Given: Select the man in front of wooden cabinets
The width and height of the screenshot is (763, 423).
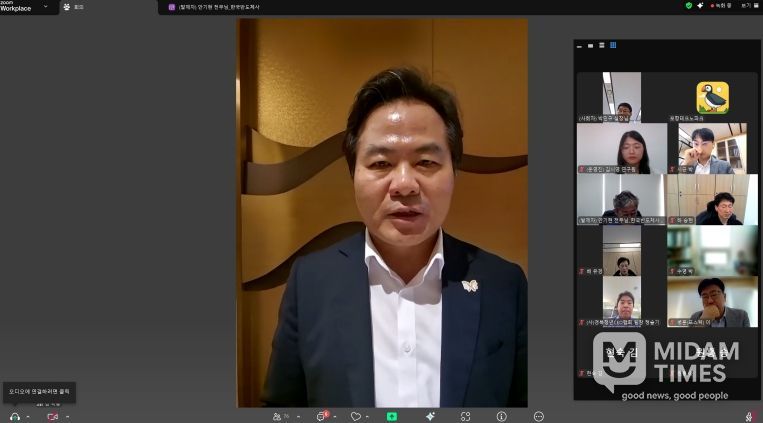Looking at the screenshot, I should click(712, 199).
